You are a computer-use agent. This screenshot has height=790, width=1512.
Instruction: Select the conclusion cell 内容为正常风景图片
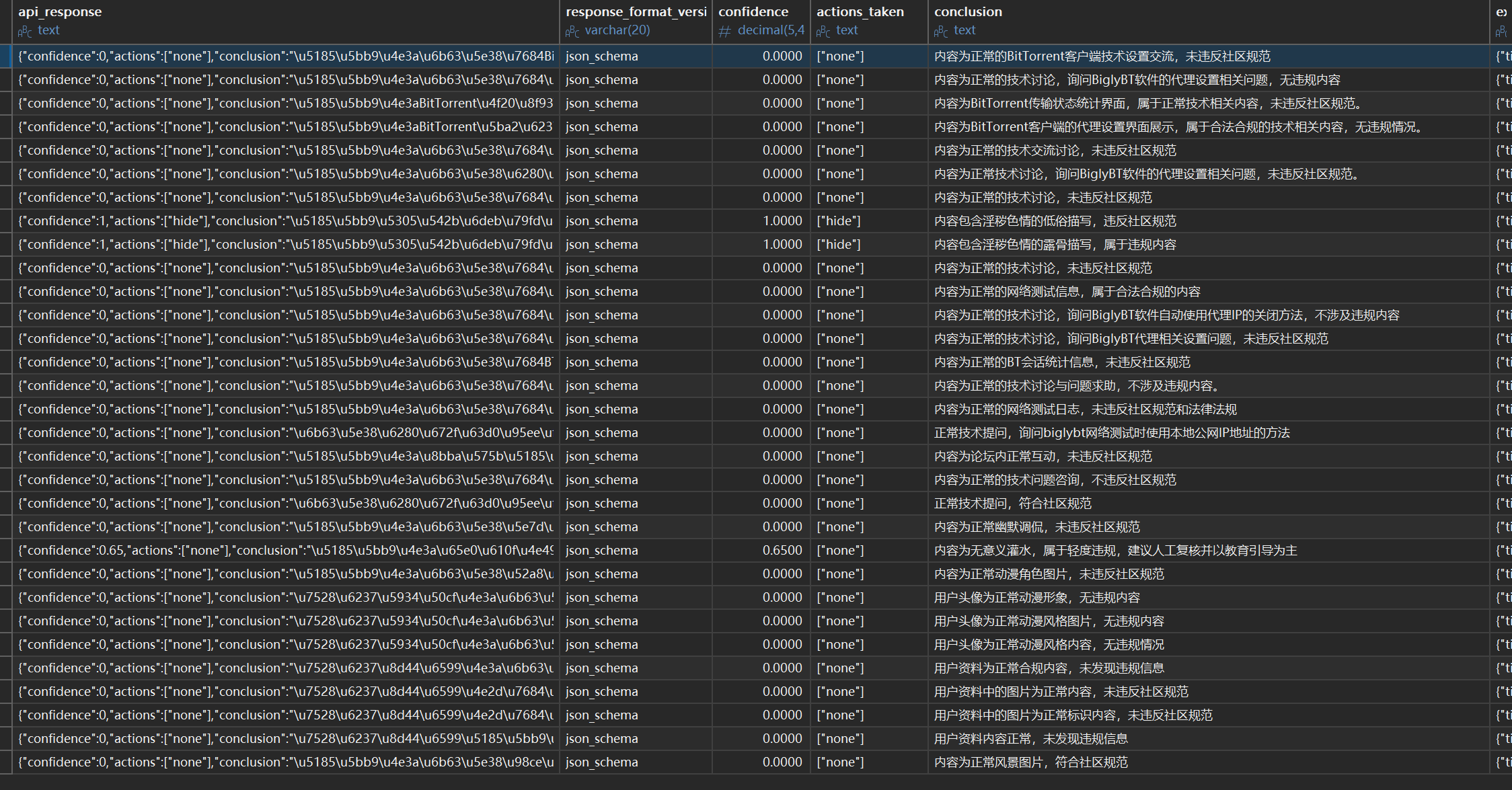point(1030,762)
